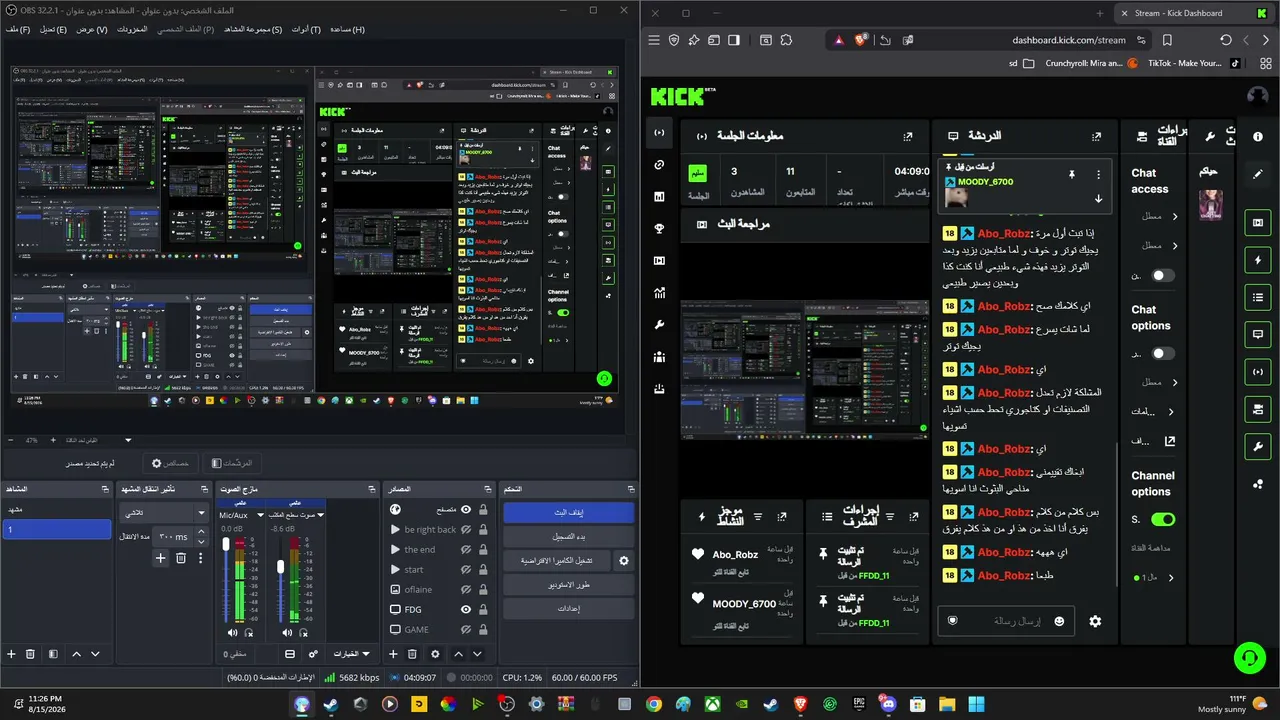This screenshot has height=720, width=1280.
Task: Add a transition with the plus icon
Action: [160, 558]
